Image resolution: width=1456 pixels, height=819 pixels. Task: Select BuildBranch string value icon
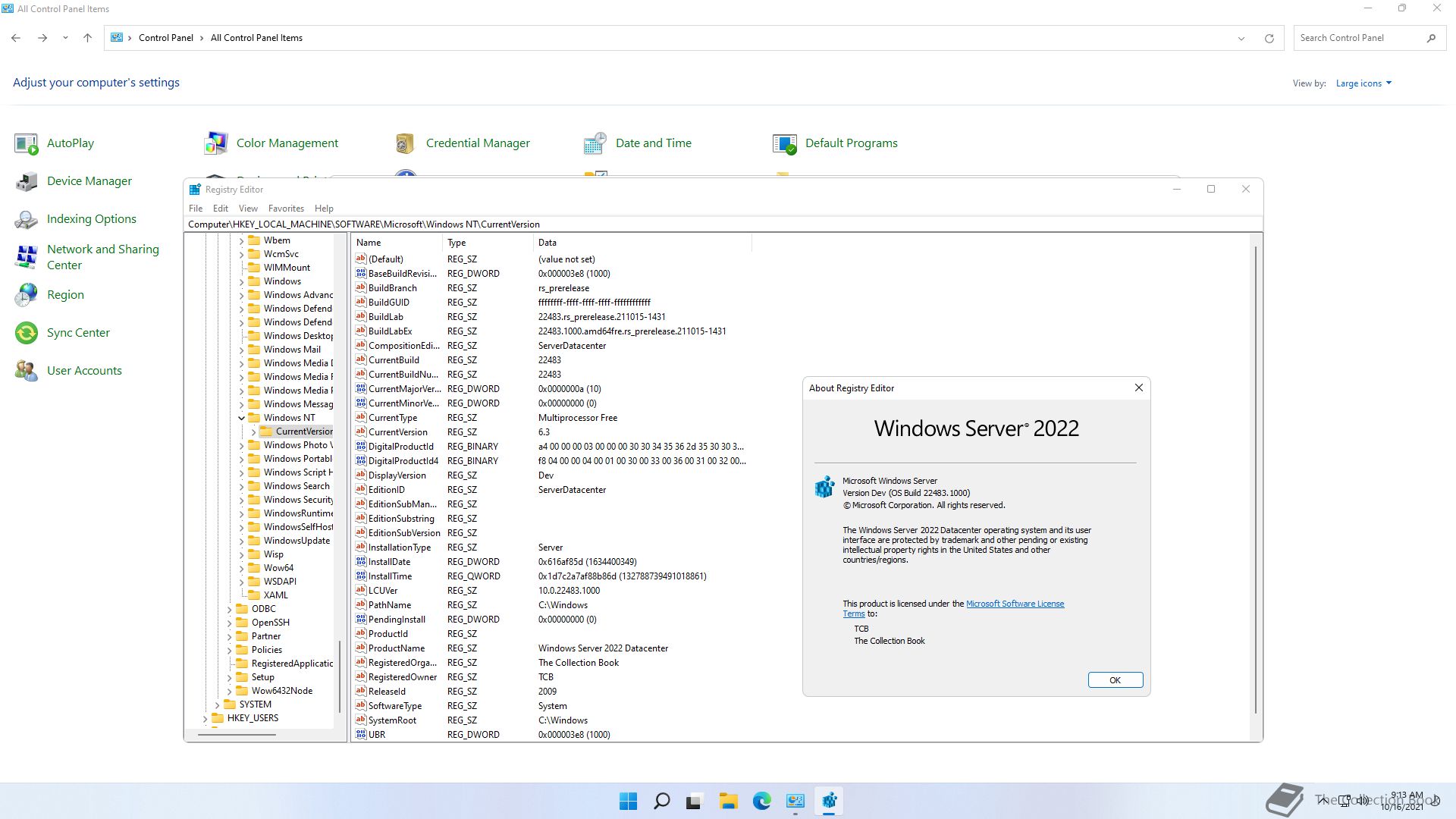[361, 288]
